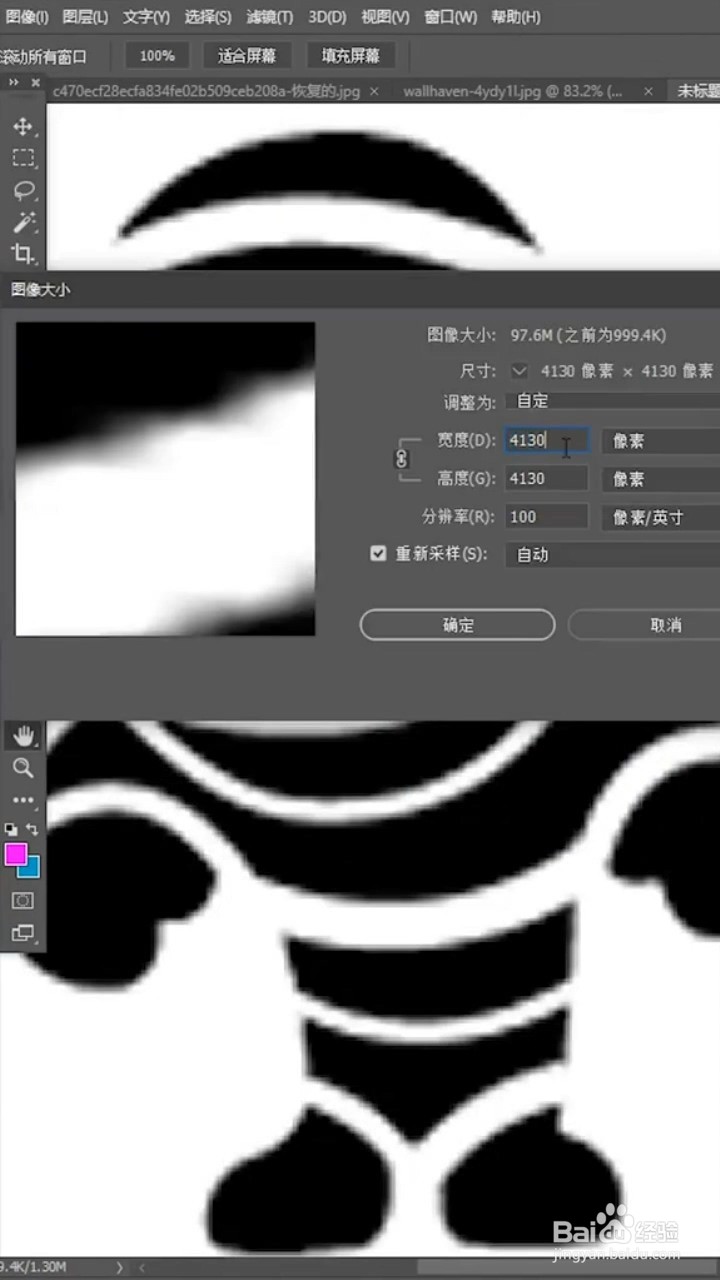Select the Lasso tool
The height and width of the screenshot is (1280, 720).
click(x=23, y=190)
